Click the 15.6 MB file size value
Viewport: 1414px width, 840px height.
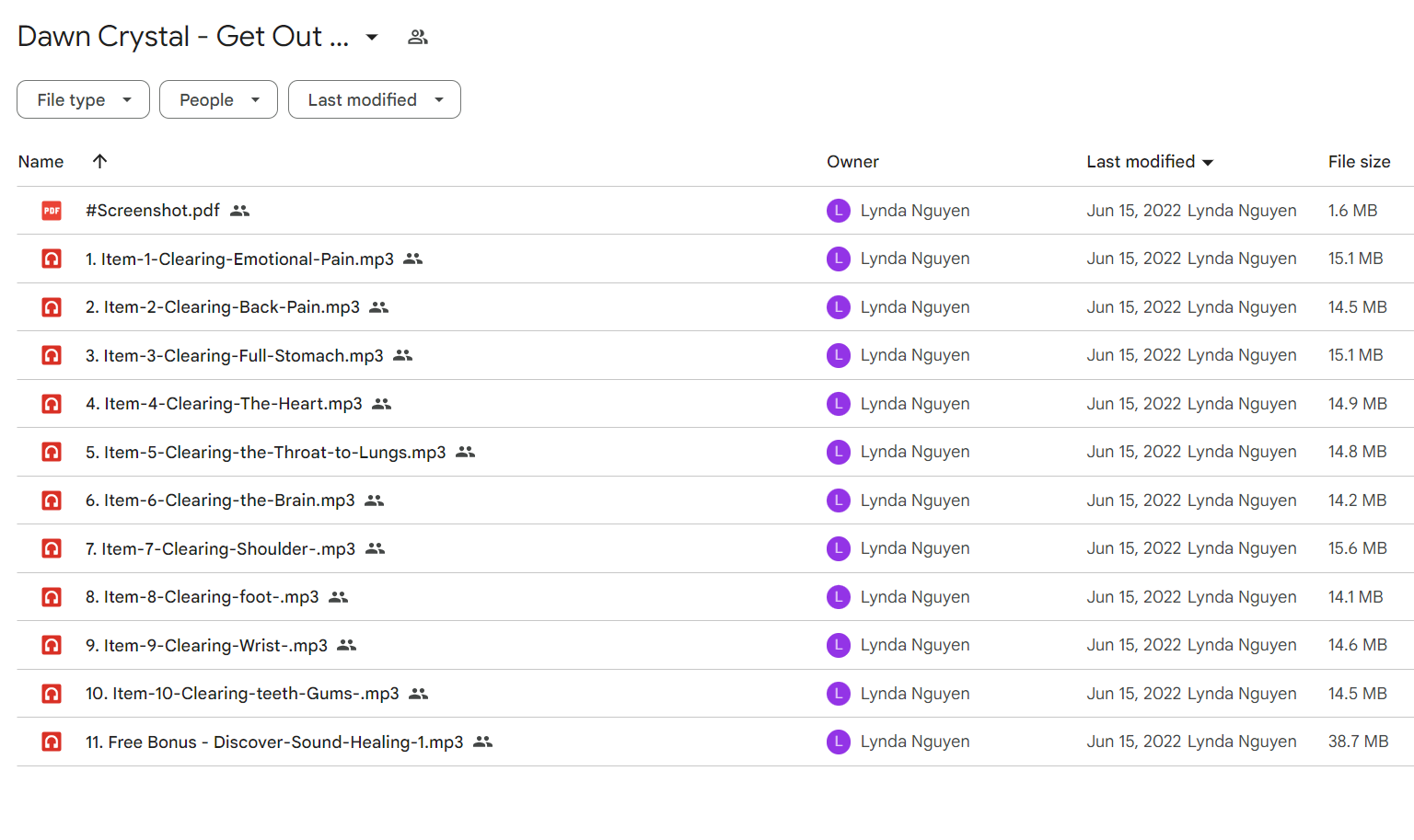tap(1357, 548)
